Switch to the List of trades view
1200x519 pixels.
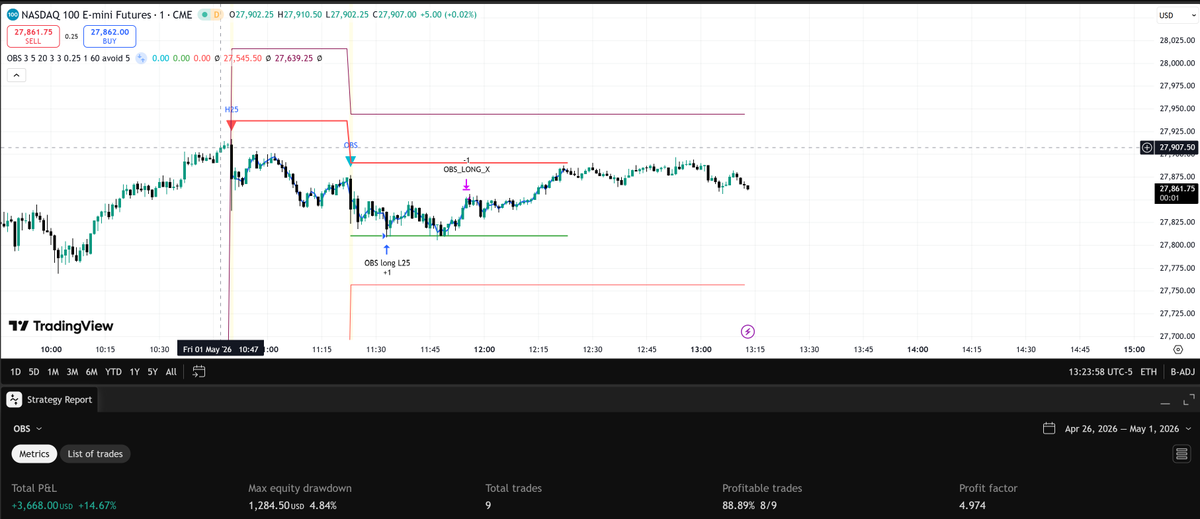tap(95, 454)
